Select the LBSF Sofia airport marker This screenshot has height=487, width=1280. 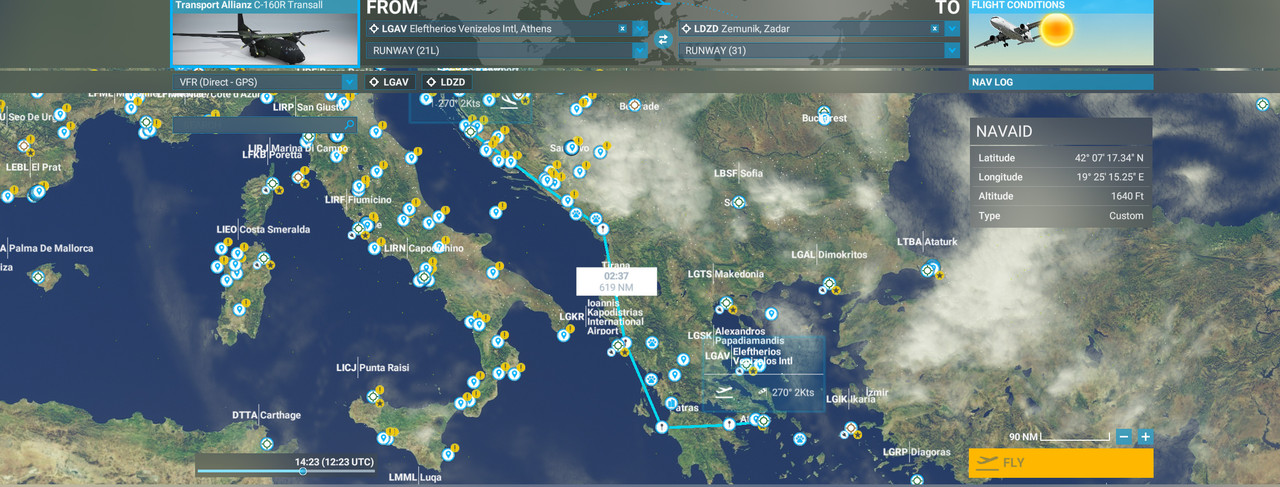coord(738,202)
